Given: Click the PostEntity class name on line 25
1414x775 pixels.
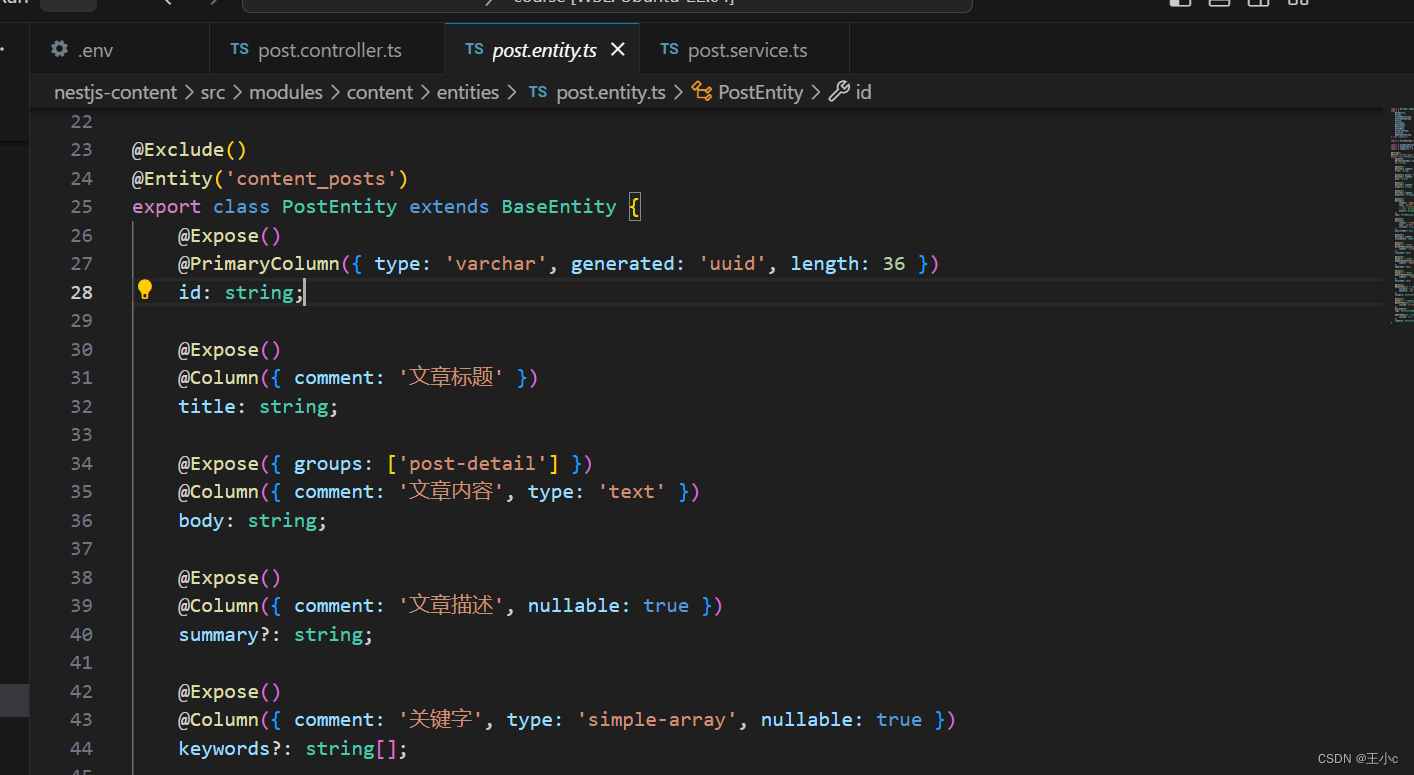Looking at the screenshot, I should tap(340, 207).
